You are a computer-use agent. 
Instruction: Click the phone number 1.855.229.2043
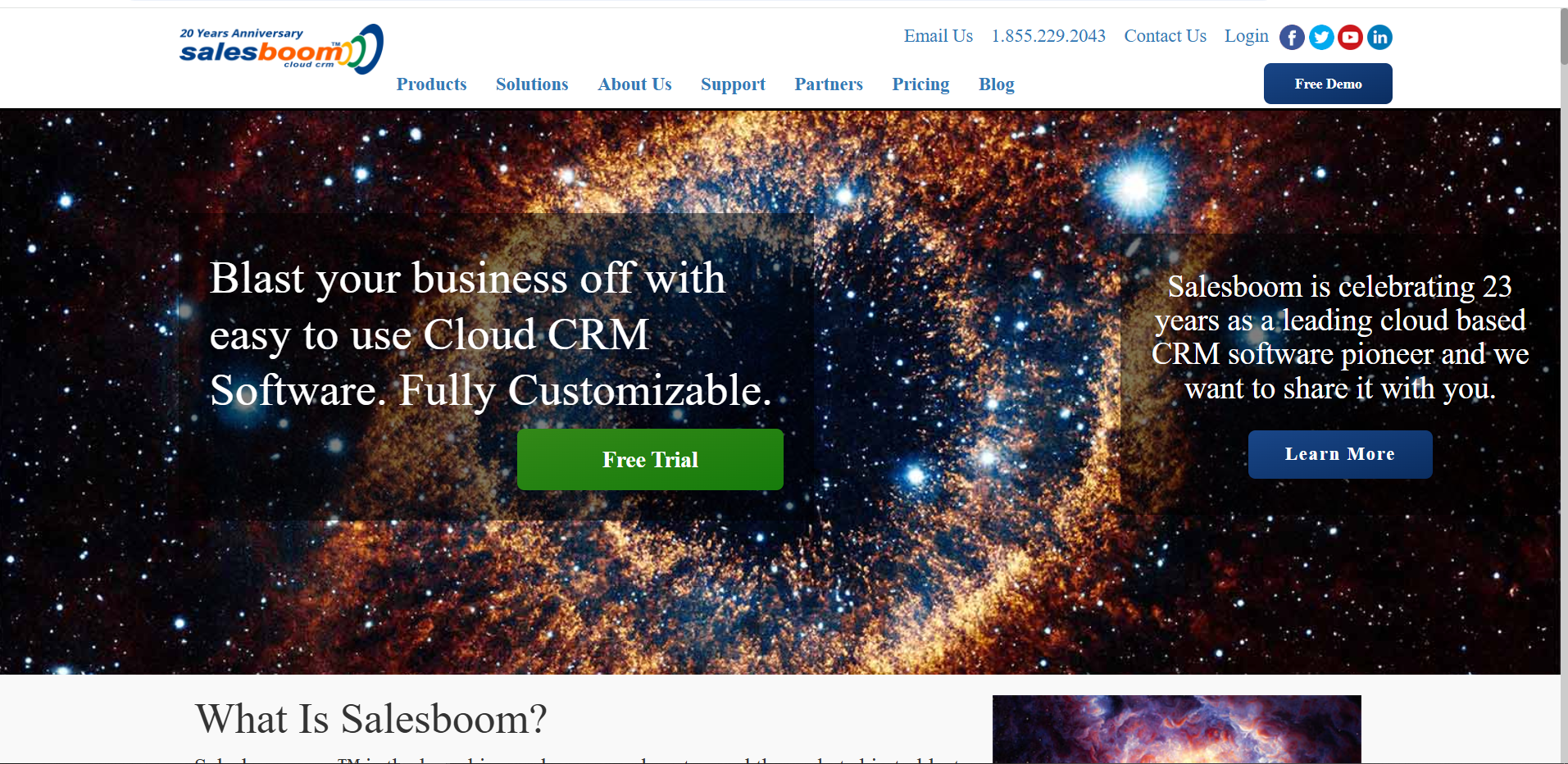tap(1048, 36)
